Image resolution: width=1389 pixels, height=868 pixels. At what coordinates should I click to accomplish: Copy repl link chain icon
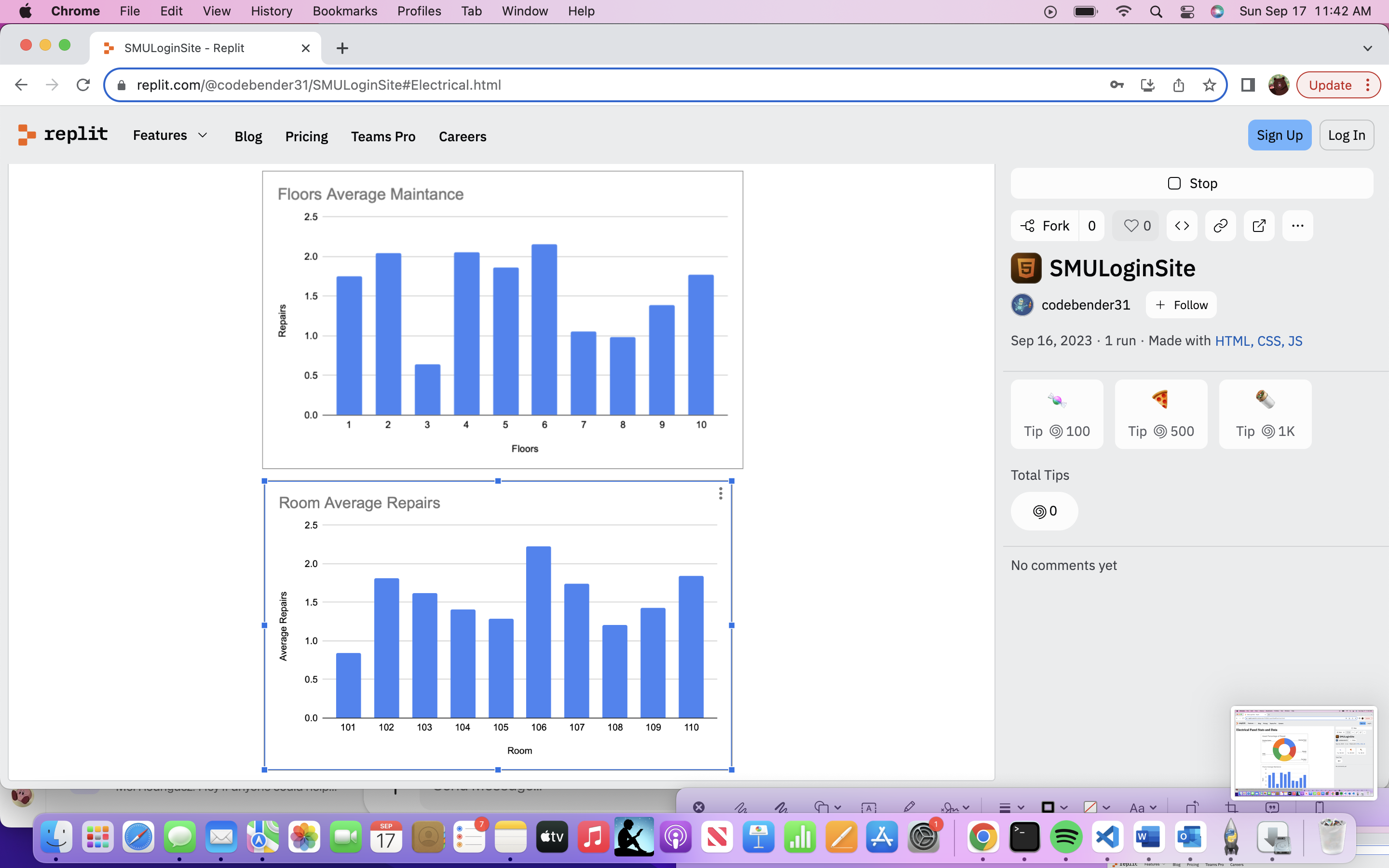(1220, 226)
